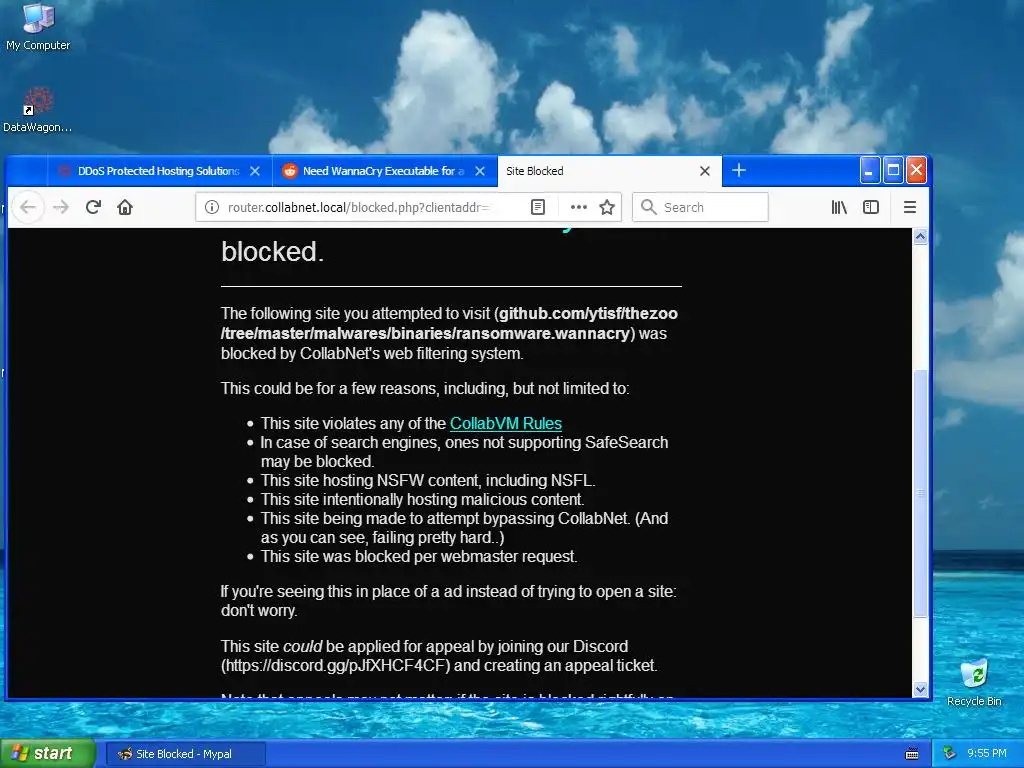Click the blocked github.com/ytisf/thezoo URL text

click(449, 323)
